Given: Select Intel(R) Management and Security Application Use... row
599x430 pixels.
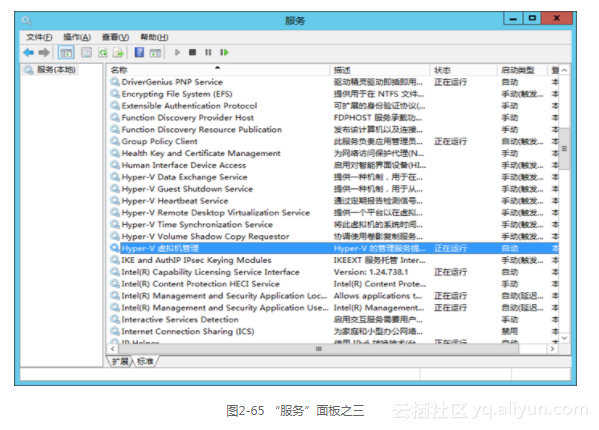Looking at the screenshot, I should 334,307.
